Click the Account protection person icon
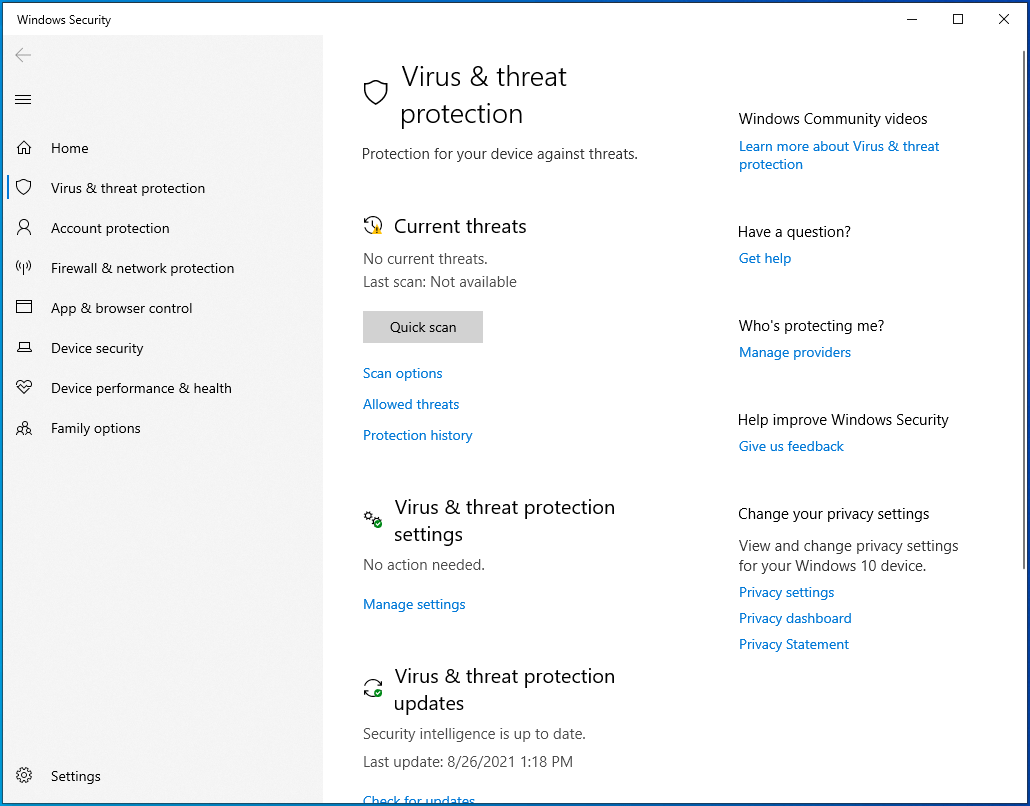Image resolution: width=1030 pixels, height=806 pixels. (x=24, y=228)
